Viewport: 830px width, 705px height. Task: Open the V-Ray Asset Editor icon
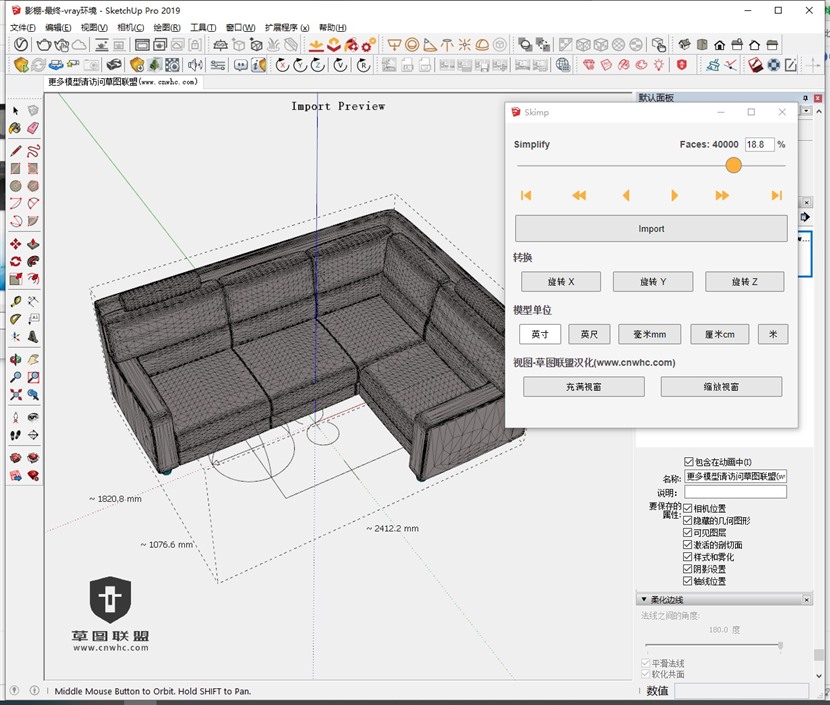(x=21, y=45)
